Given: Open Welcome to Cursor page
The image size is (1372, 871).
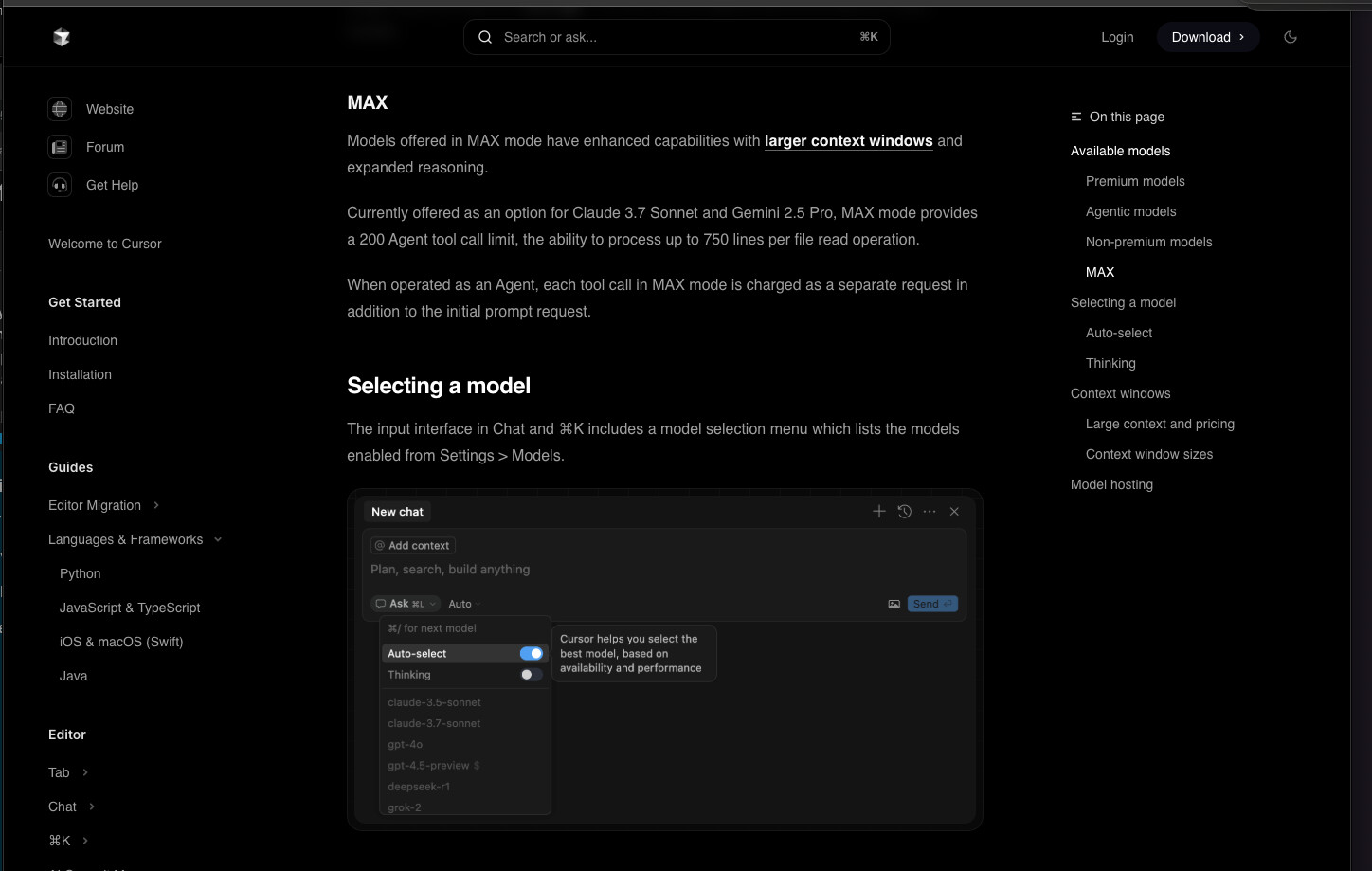Looking at the screenshot, I should (x=105, y=244).
